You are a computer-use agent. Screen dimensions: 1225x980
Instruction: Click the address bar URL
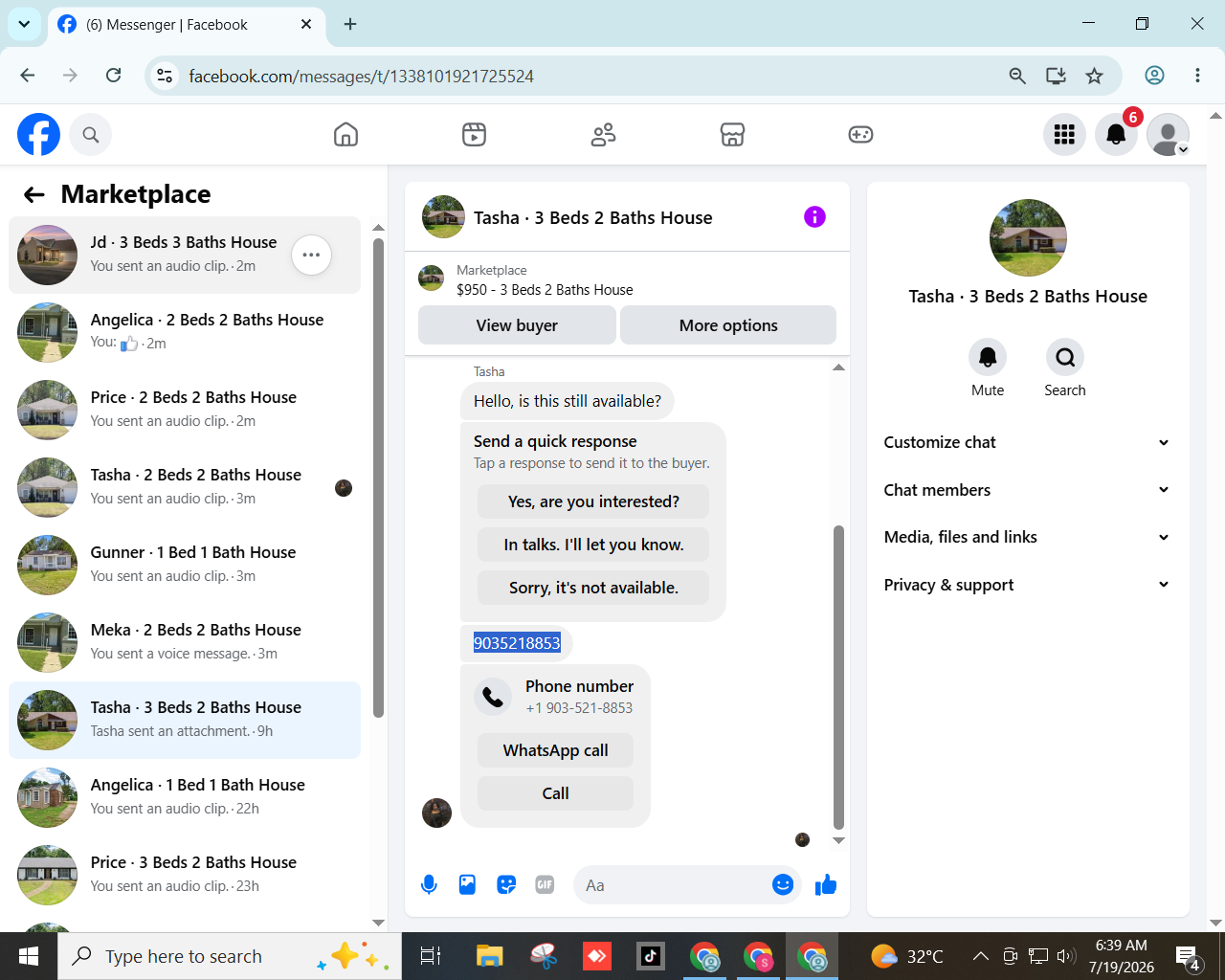[x=362, y=76]
